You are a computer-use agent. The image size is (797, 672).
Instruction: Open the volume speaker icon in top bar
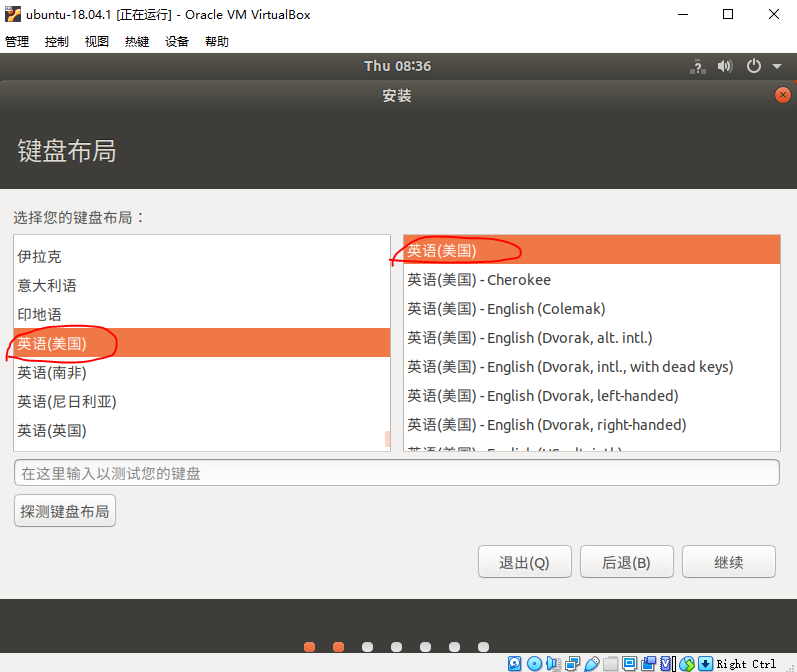[x=725, y=66]
